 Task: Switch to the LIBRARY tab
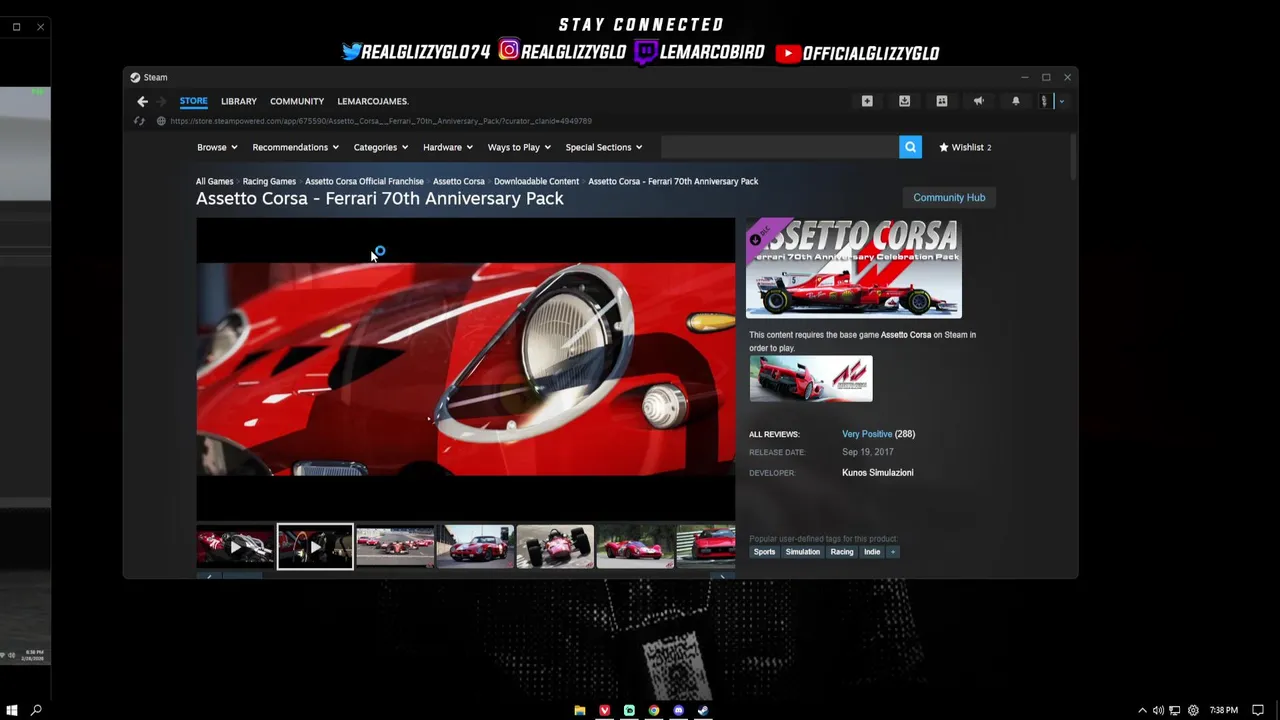pos(239,101)
